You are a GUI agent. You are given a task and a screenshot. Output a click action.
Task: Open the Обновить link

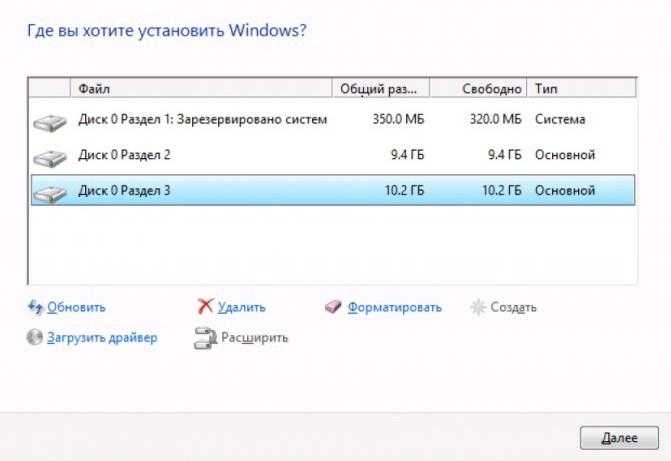pyautogui.click(x=76, y=307)
